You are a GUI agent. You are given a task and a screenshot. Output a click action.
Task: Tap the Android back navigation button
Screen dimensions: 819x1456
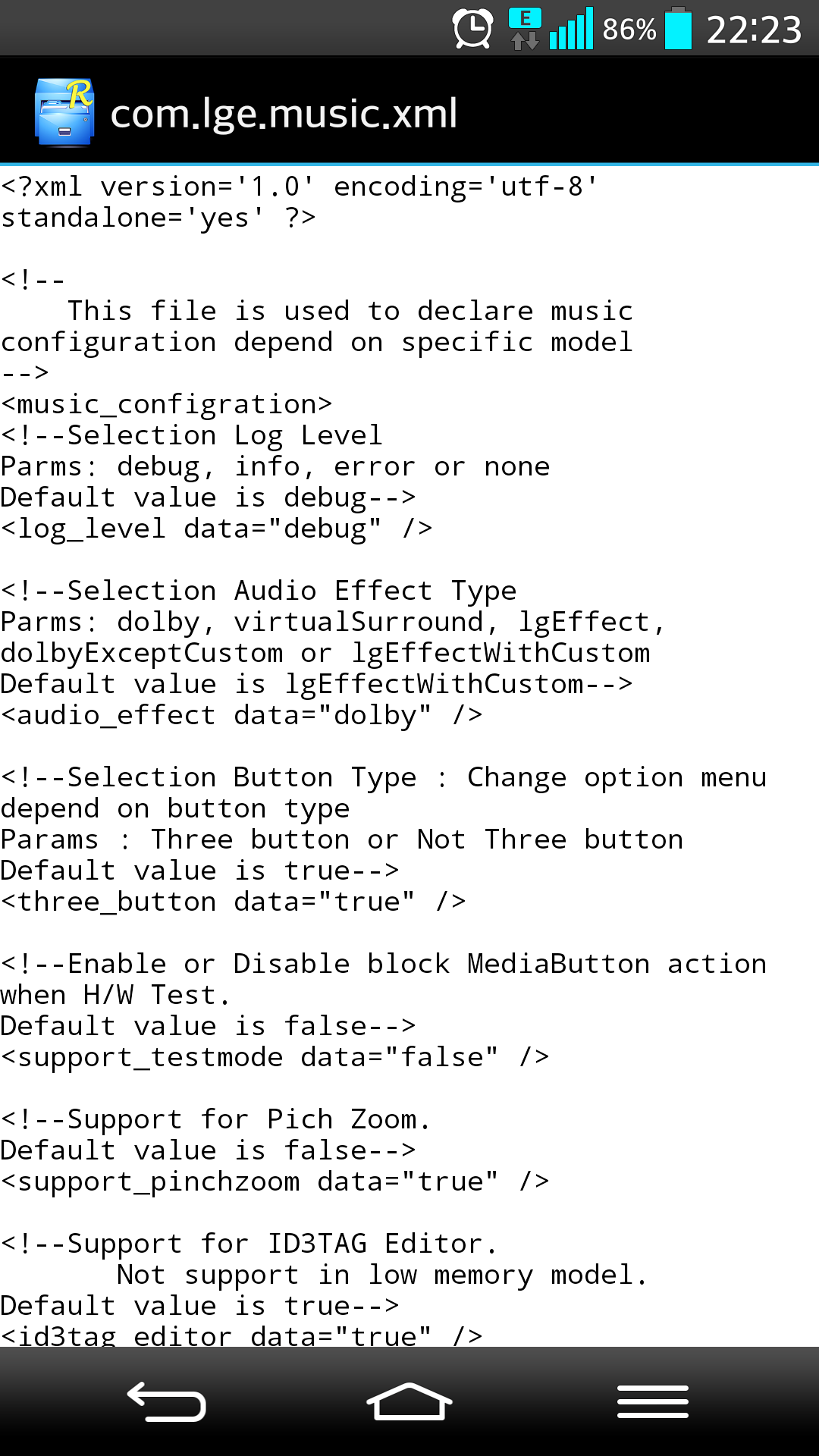pyautogui.click(x=167, y=1402)
